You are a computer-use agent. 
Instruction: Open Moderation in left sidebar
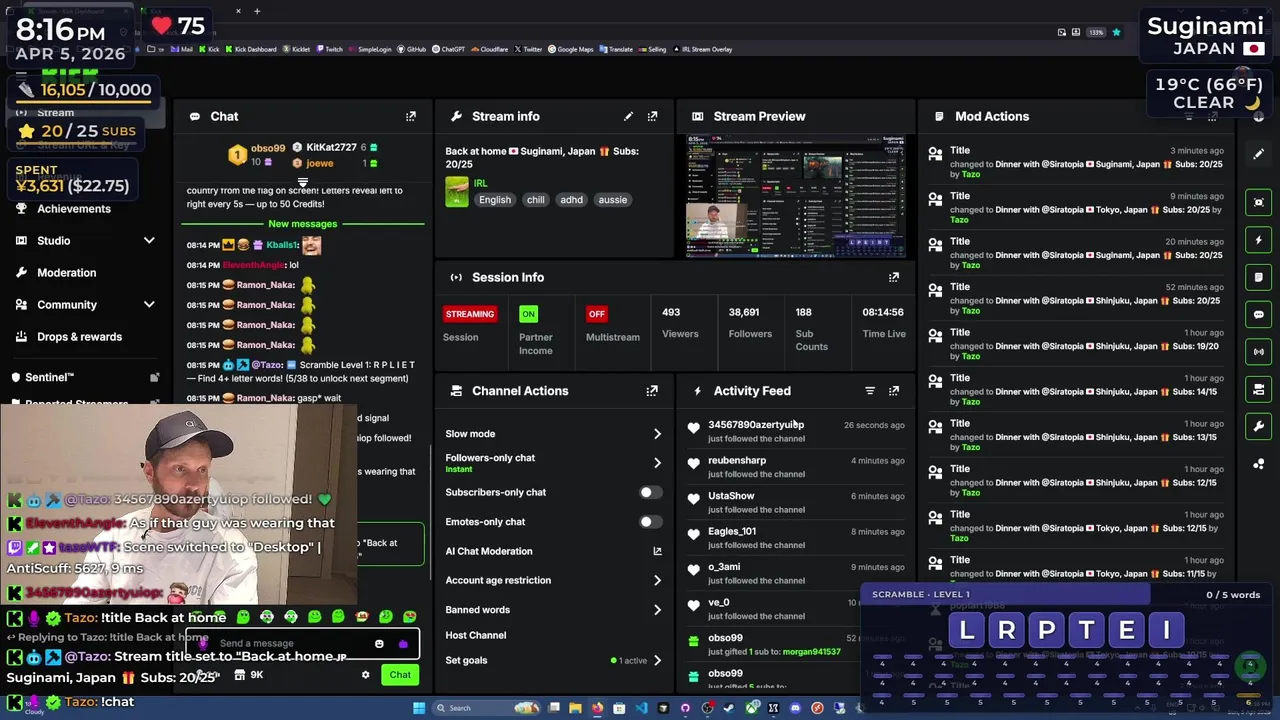click(x=67, y=273)
